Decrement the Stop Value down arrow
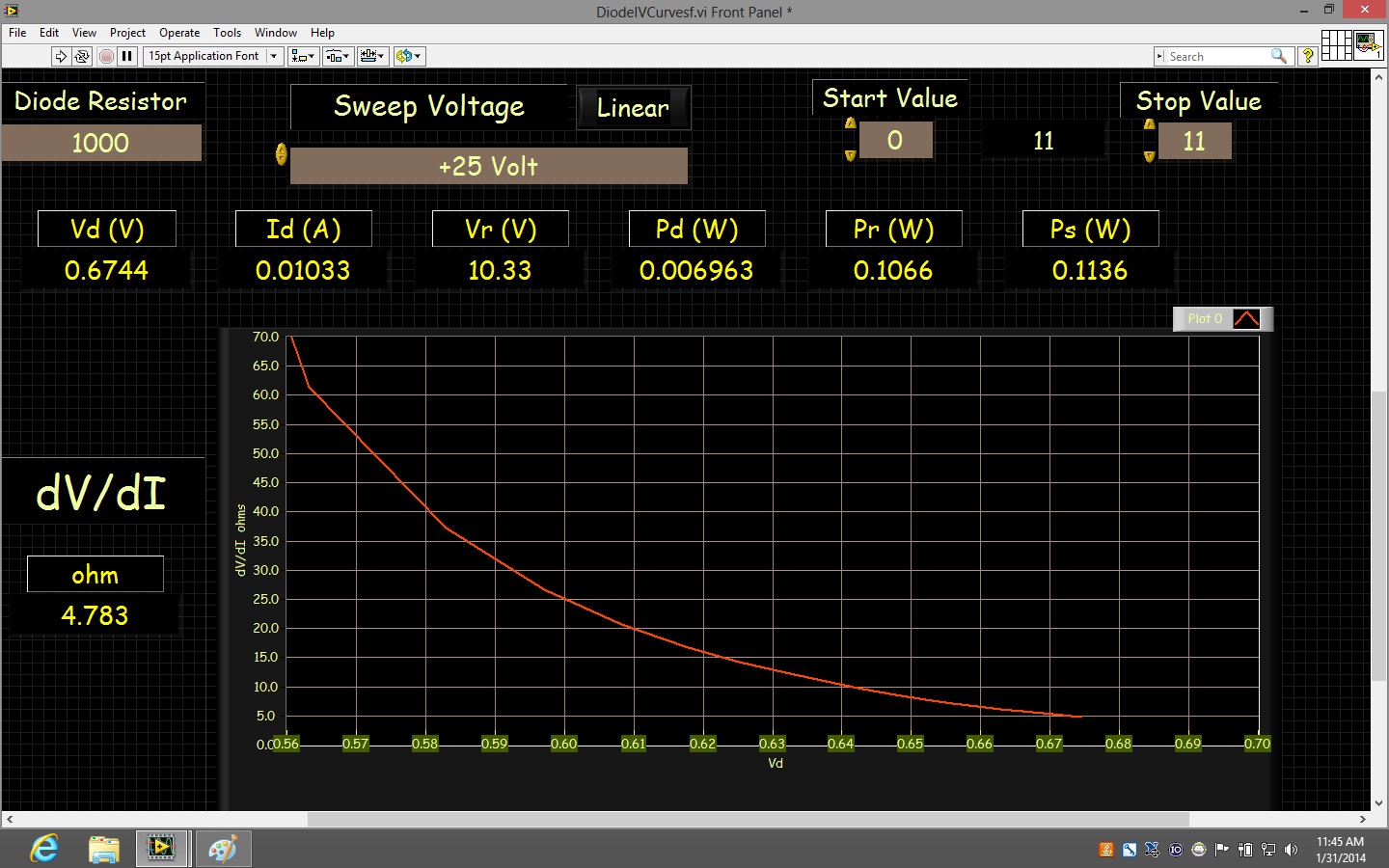This screenshot has height=868, width=1389. pyautogui.click(x=1149, y=156)
